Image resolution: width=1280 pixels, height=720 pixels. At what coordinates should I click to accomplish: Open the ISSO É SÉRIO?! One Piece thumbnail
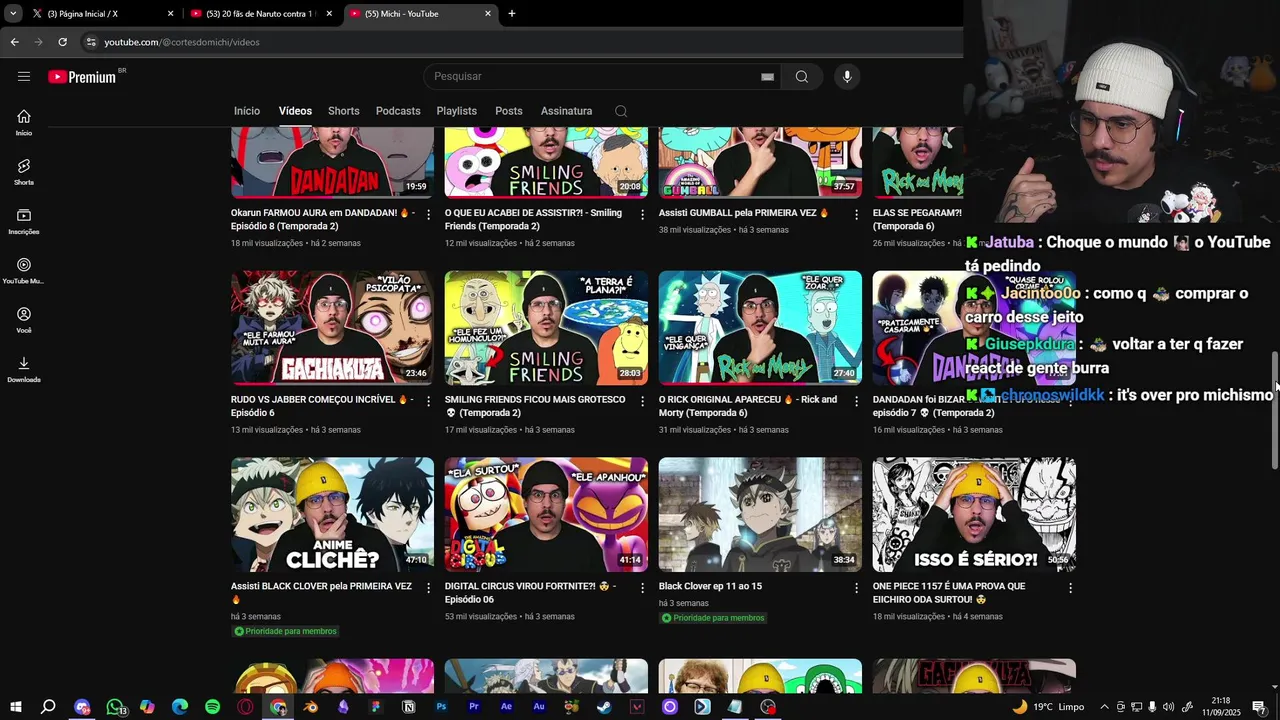[974, 515]
